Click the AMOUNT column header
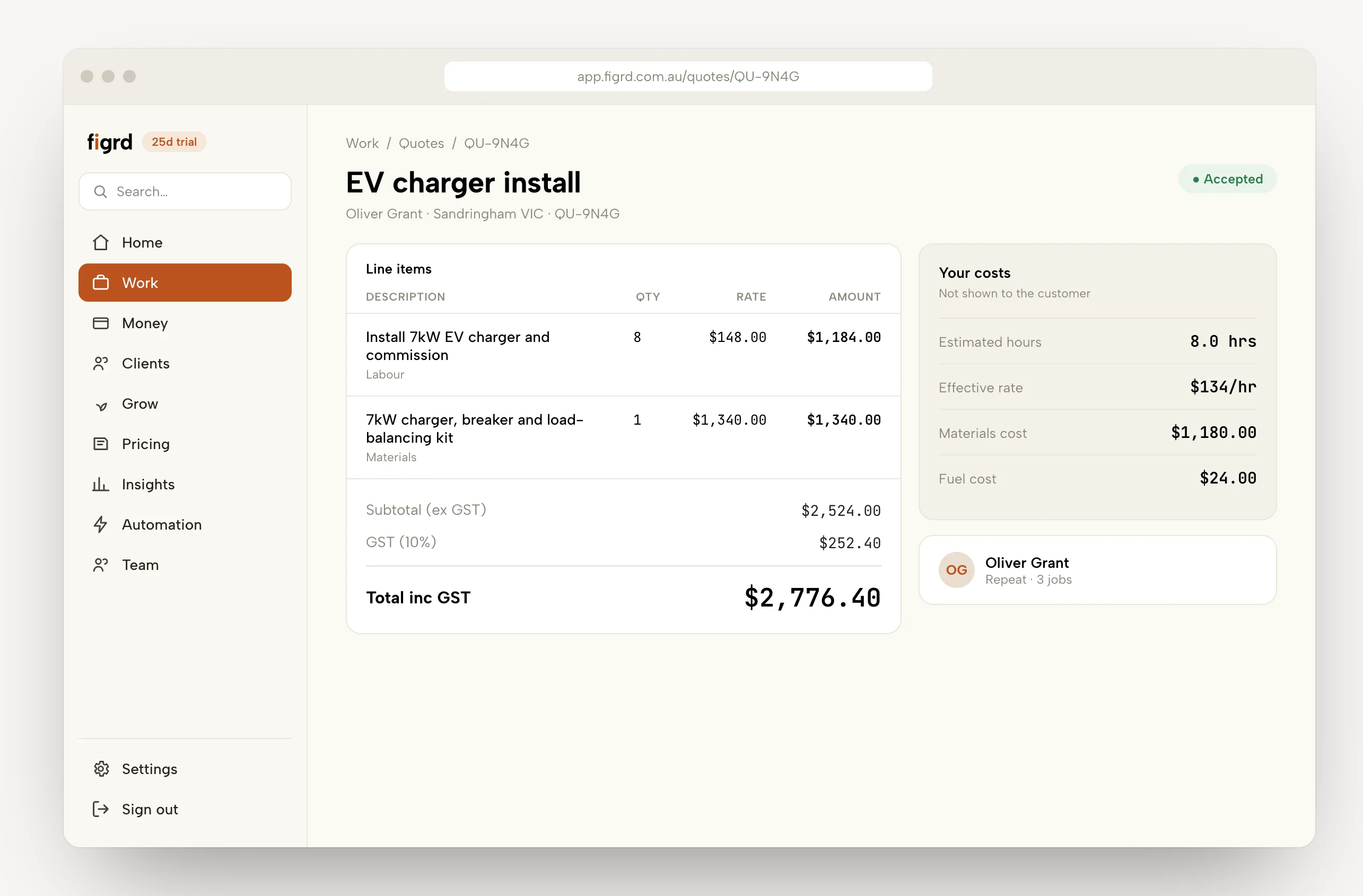 (854, 296)
